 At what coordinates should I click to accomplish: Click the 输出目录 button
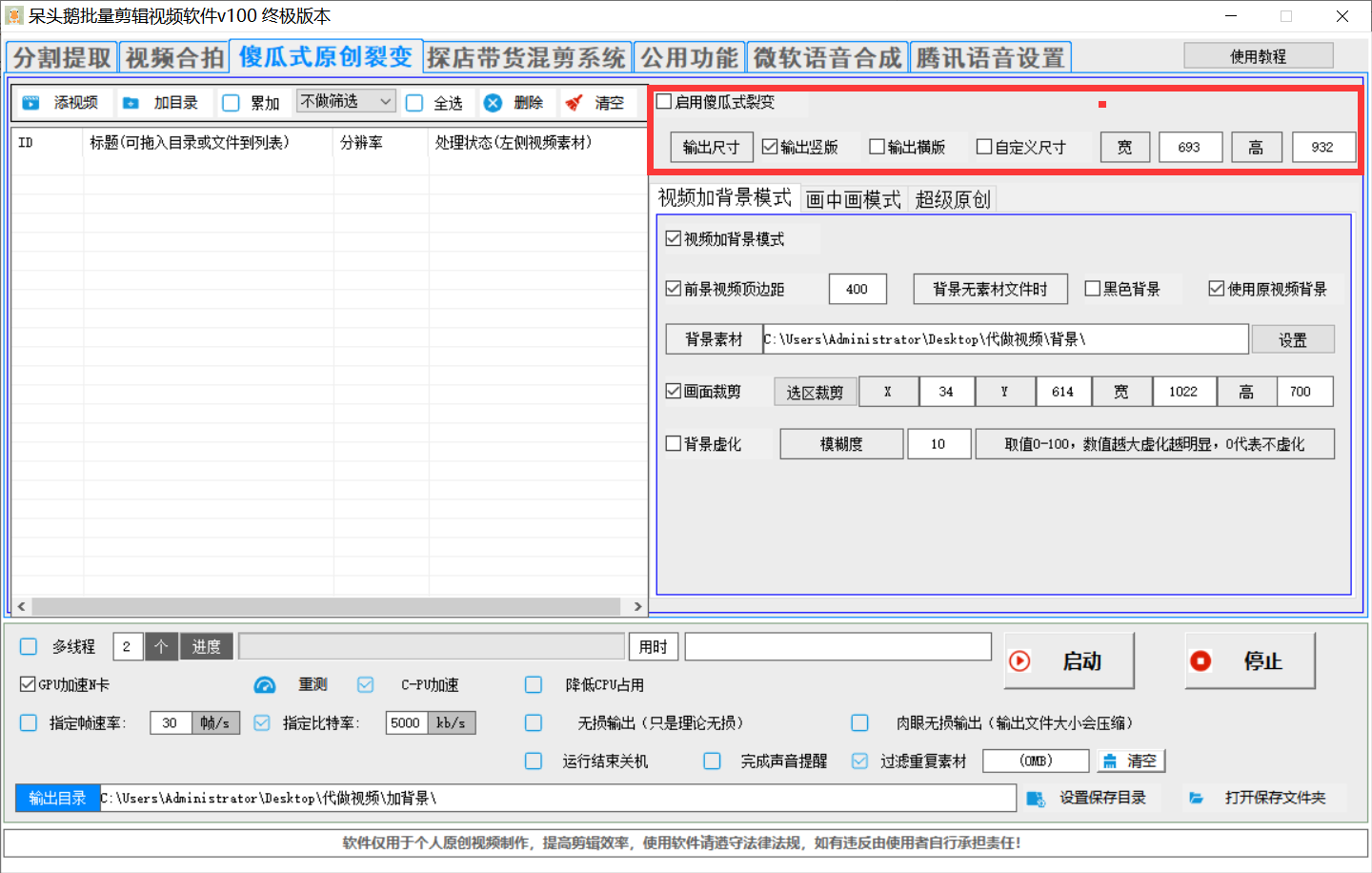click(x=57, y=798)
